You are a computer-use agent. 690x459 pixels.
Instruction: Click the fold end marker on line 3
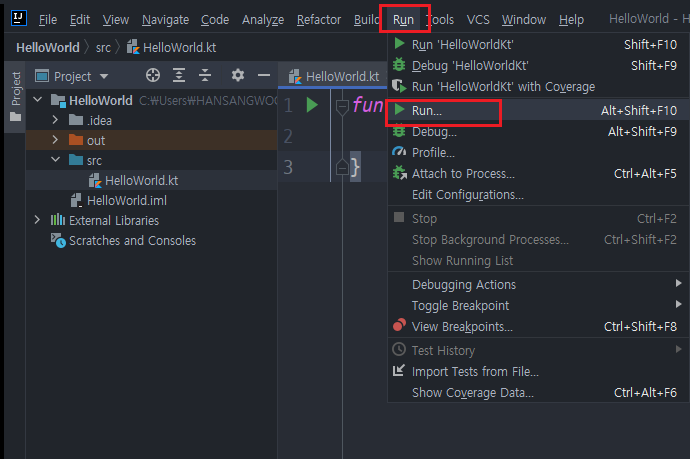(342, 167)
